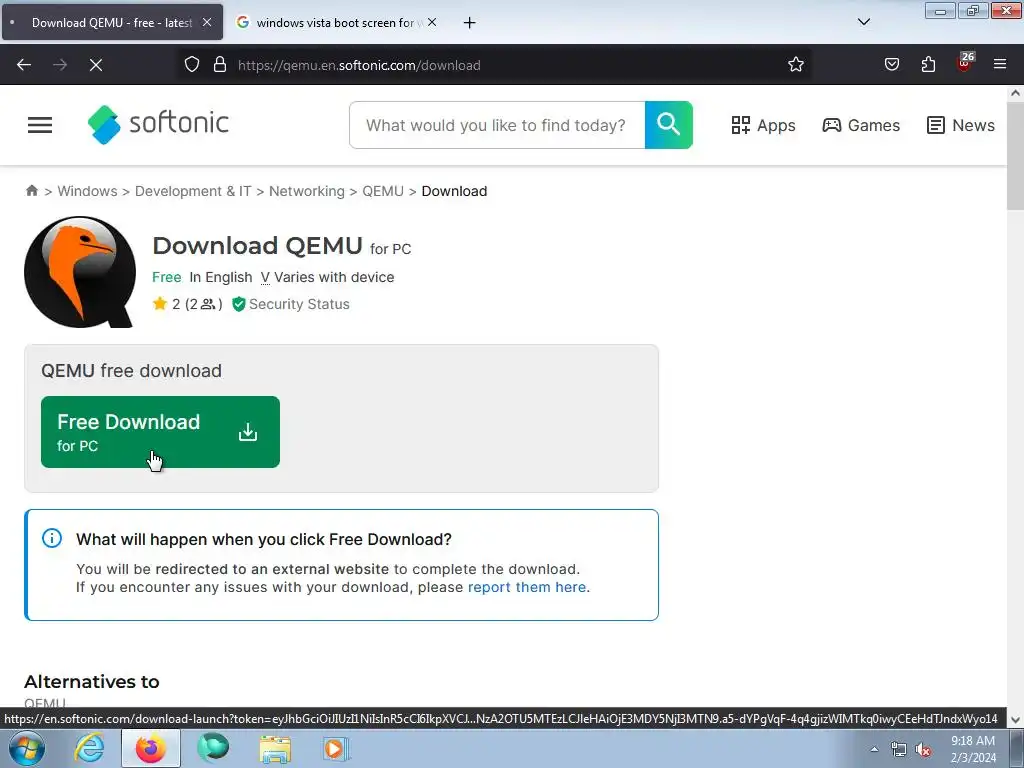Viewport: 1024px width, 768px height.
Task: Open QEMU breadcrumb link
Action: pyautogui.click(x=383, y=191)
